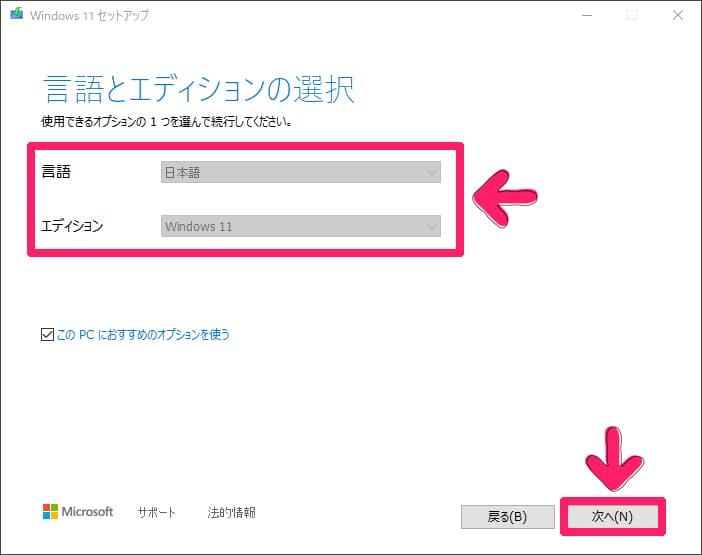Click the 'Windows 11 セットアップ' title text
The image size is (702, 555).
pyautogui.click(x=90, y=15)
